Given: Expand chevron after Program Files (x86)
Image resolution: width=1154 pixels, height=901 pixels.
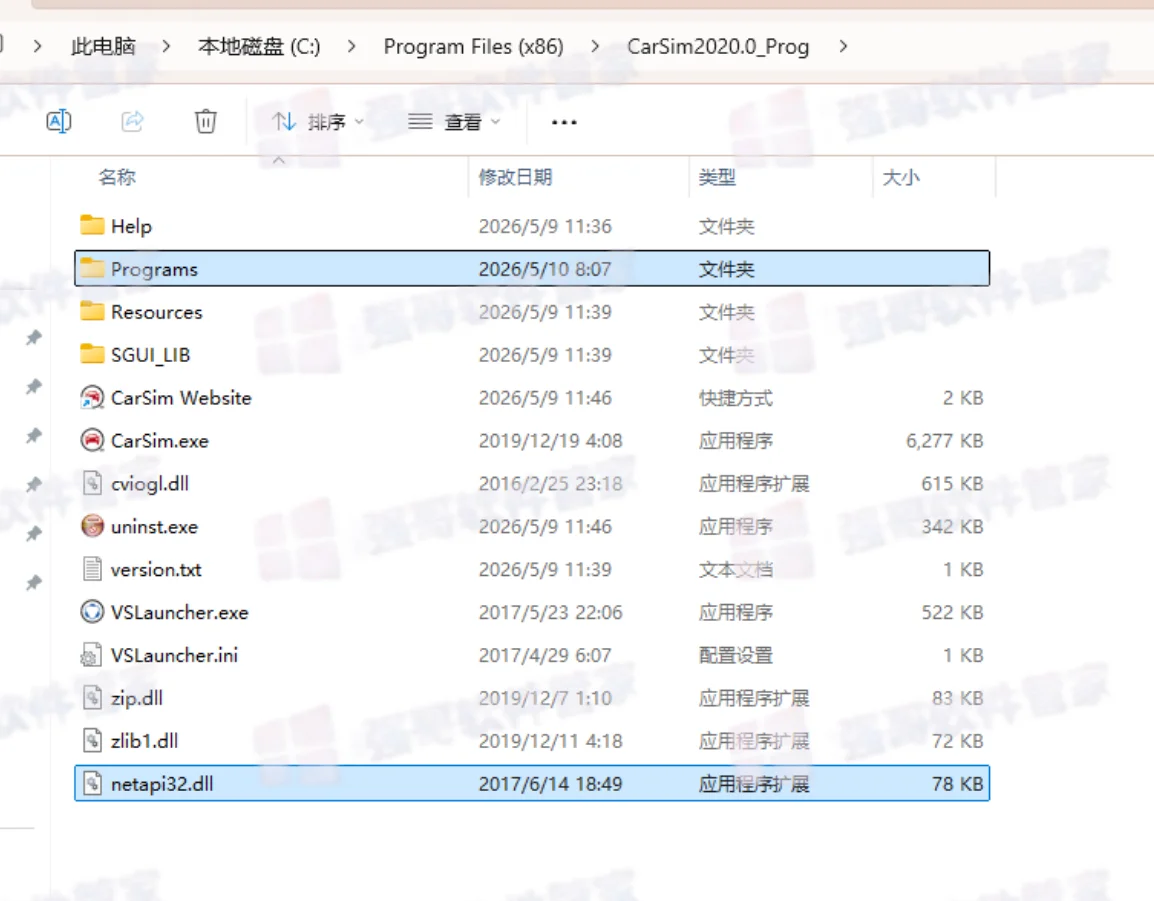Looking at the screenshot, I should pos(595,46).
